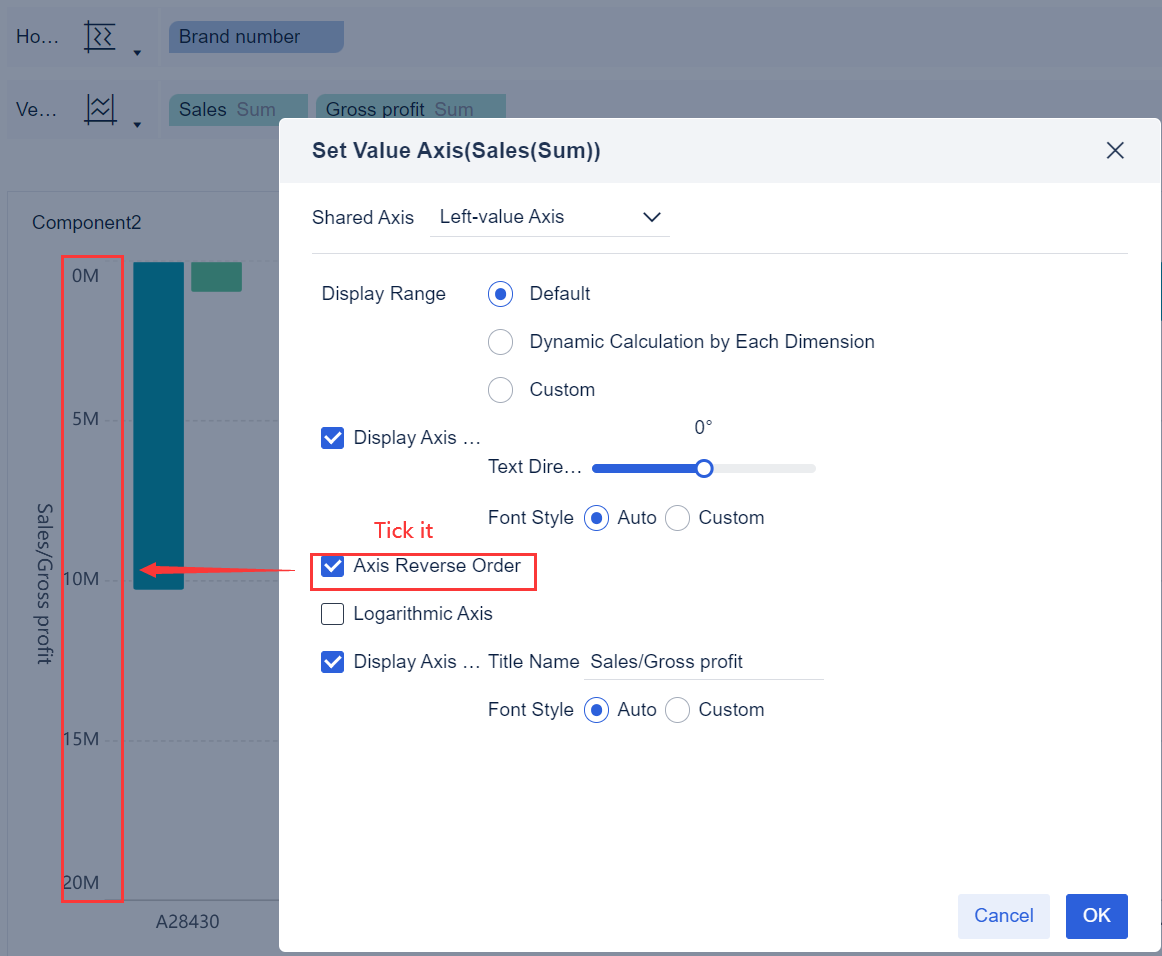The width and height of the screenshot is (1162, 956).
Task: Select the Default display range option
Action: click(x=500, y=293)
